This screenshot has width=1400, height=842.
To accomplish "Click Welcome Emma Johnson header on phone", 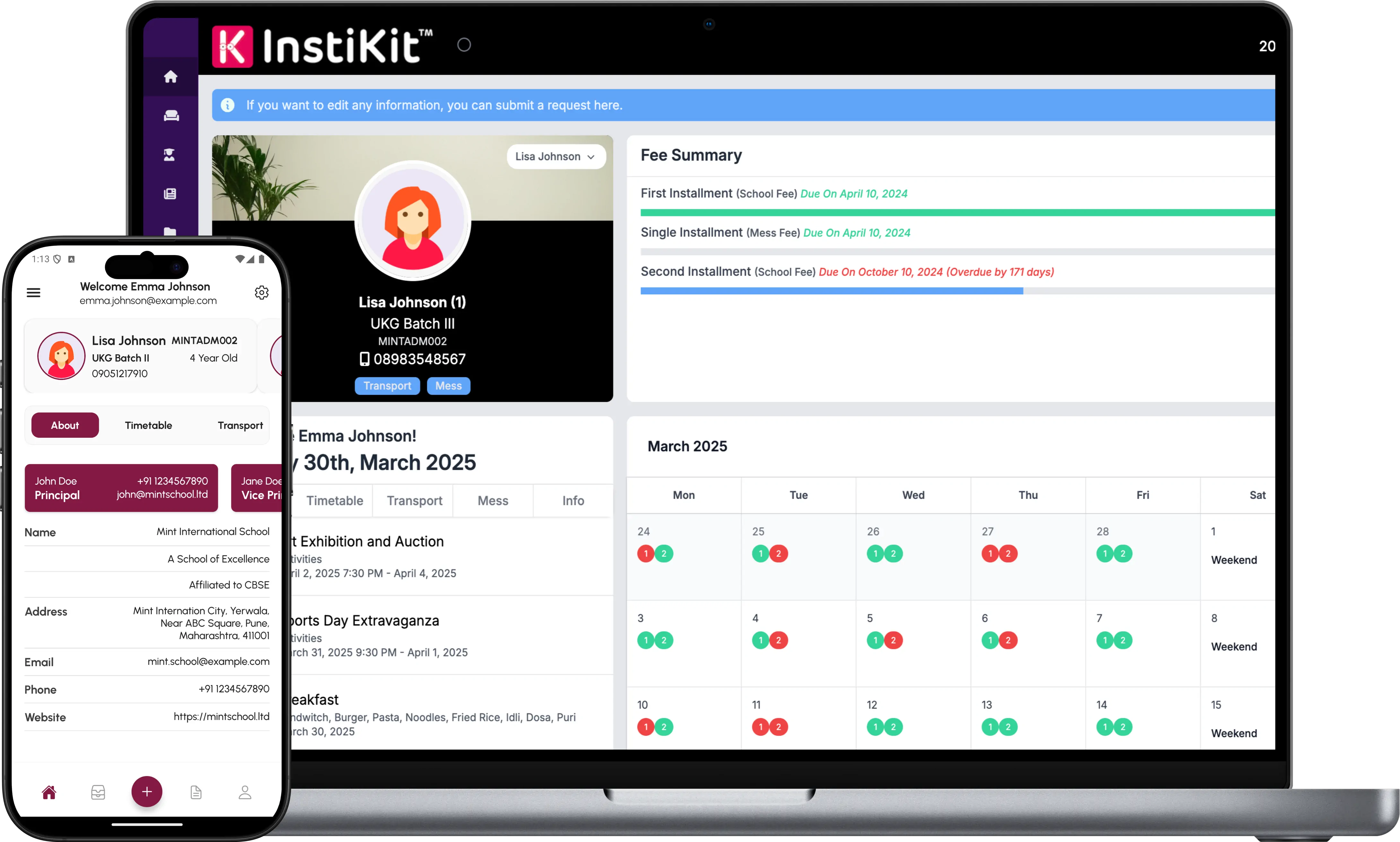I will (145, 287).
